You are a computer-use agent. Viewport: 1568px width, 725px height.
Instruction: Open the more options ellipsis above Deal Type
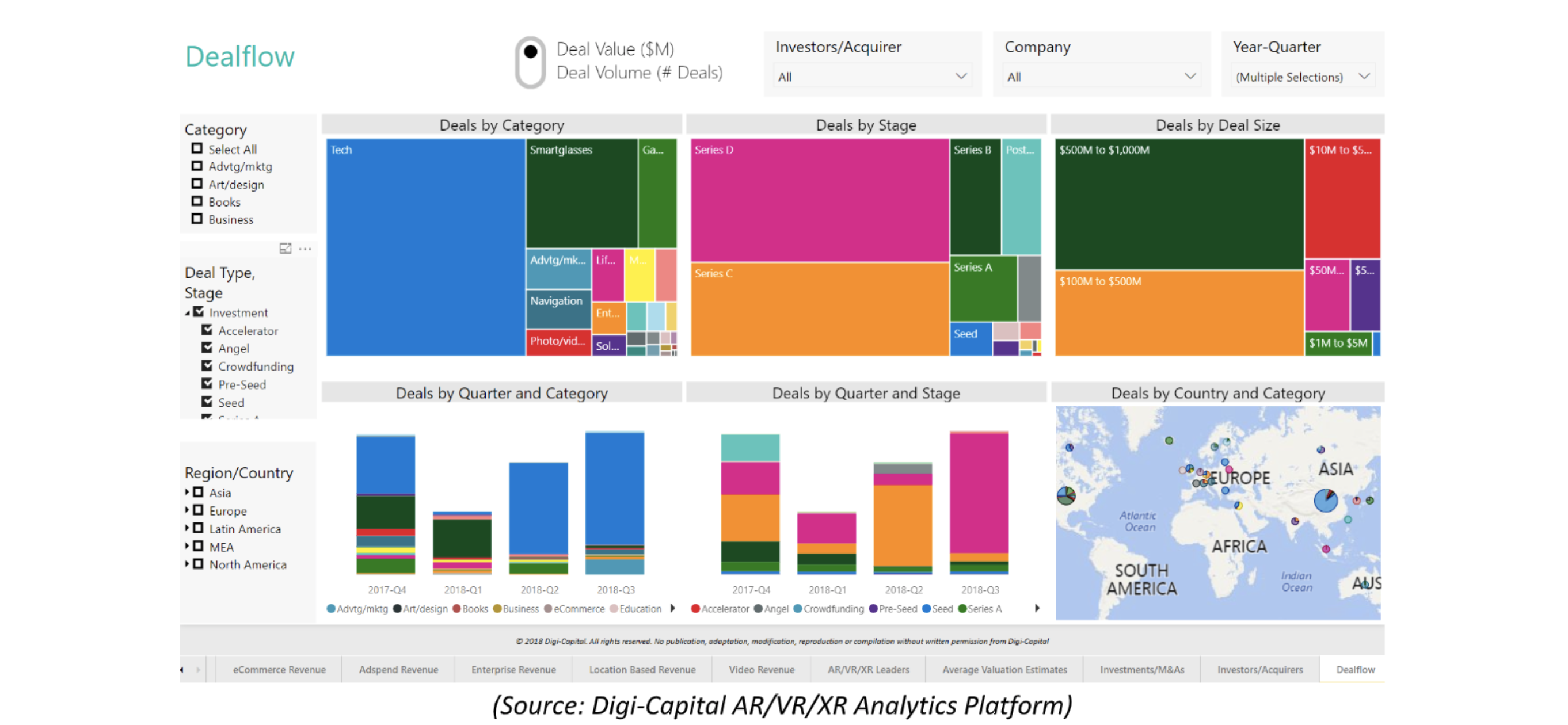point(305,248)
